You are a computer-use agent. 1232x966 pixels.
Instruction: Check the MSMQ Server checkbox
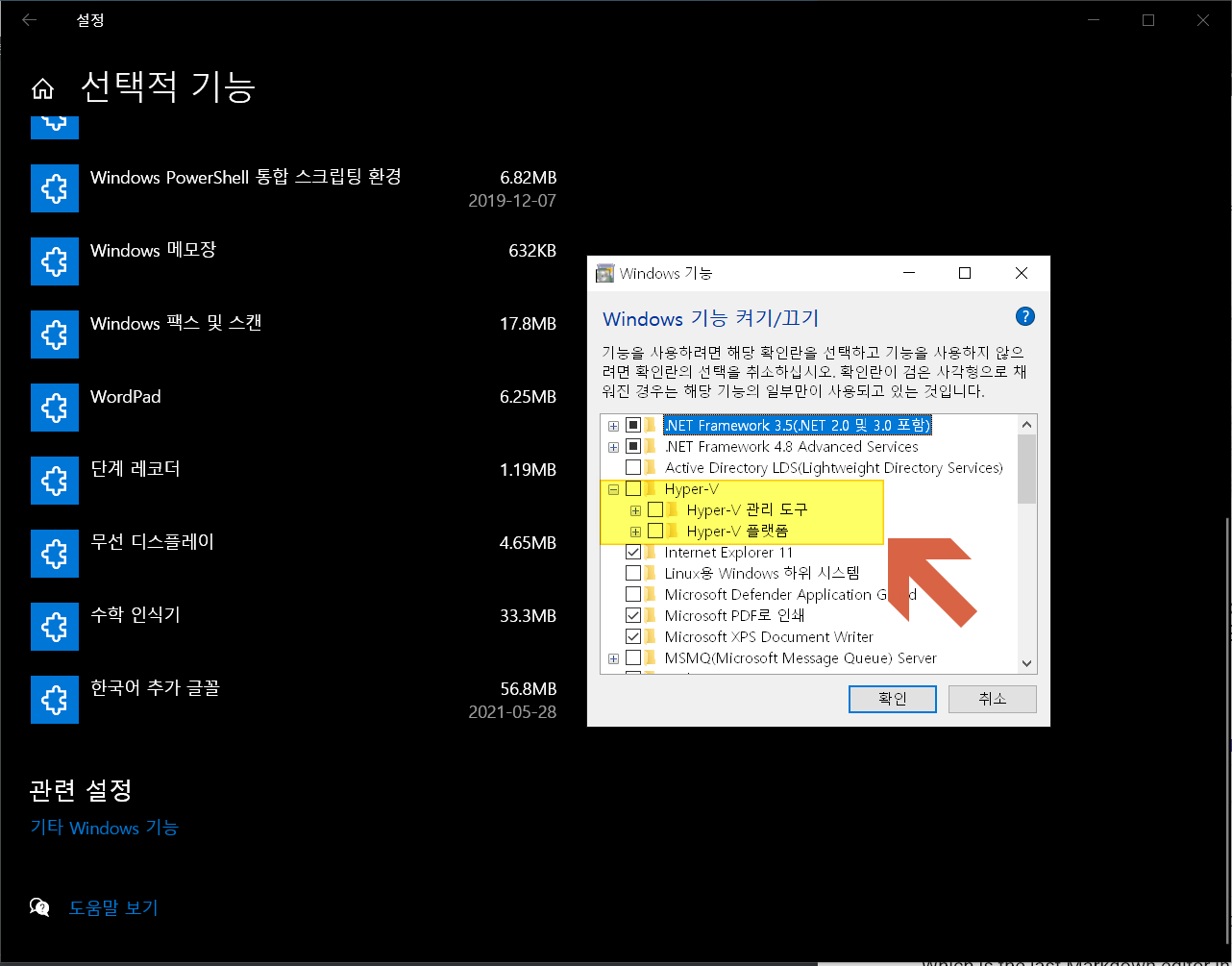633,657
